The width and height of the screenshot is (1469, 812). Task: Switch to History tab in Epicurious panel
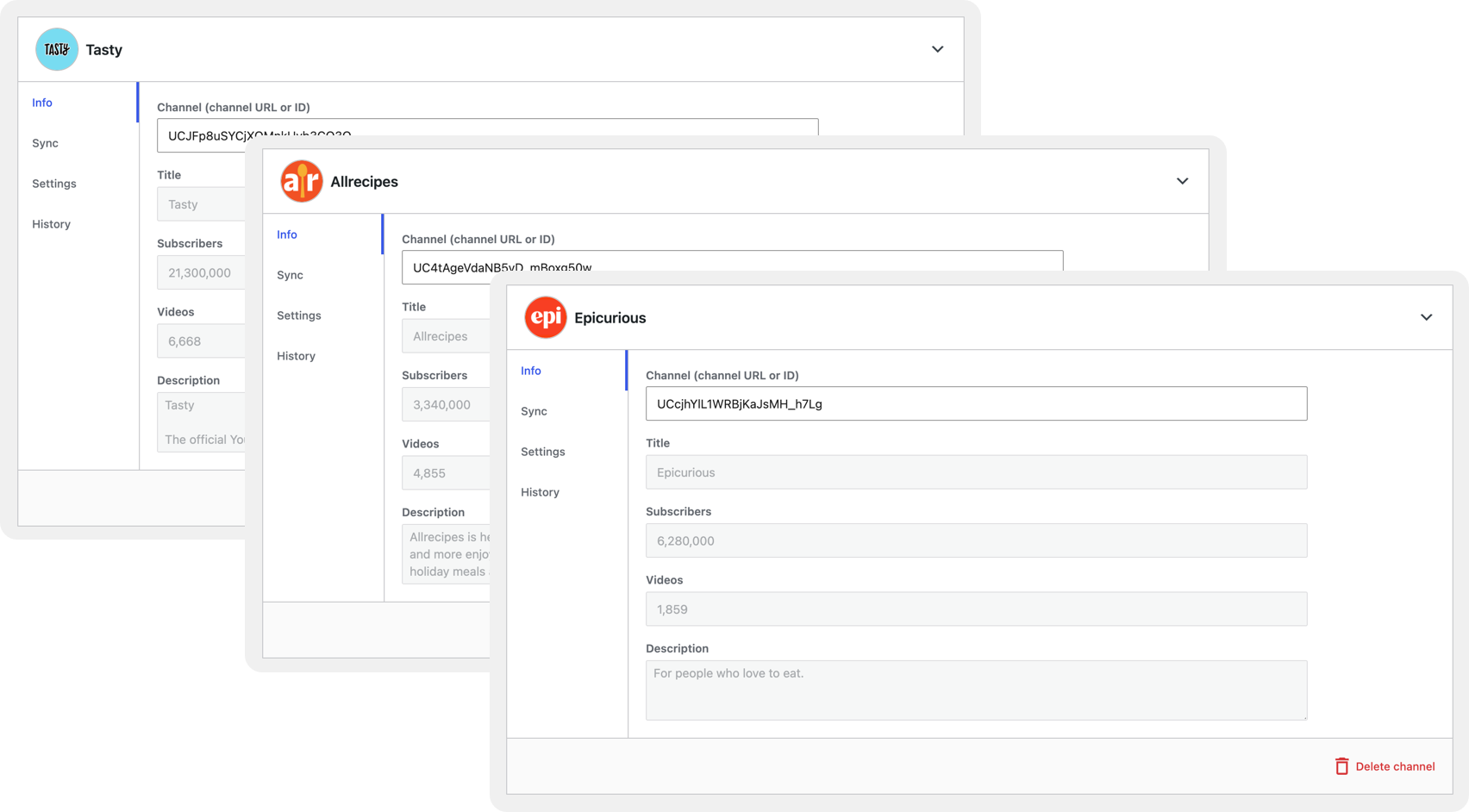pos(540,492)
